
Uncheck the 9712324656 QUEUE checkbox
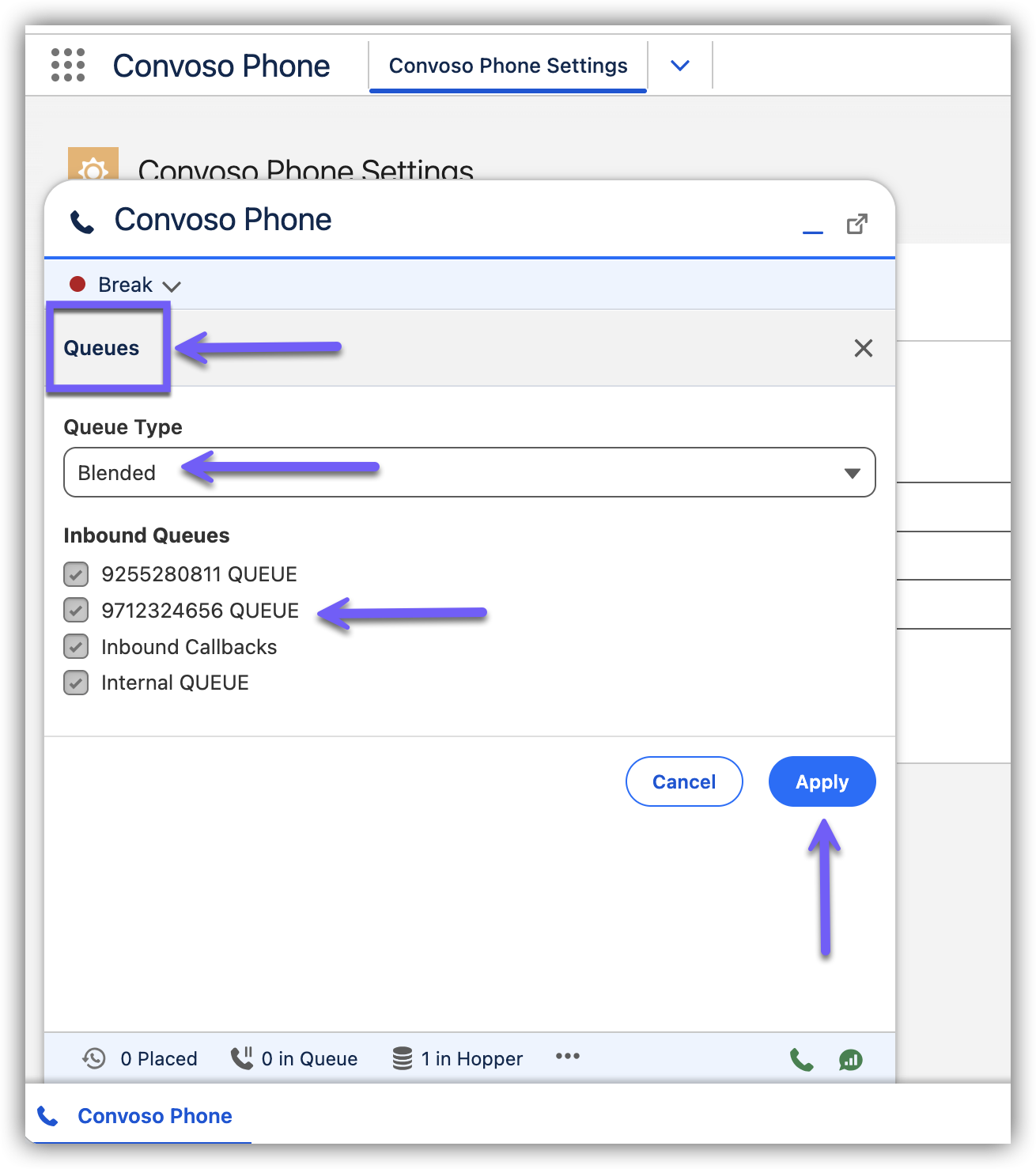coord(76,611)
